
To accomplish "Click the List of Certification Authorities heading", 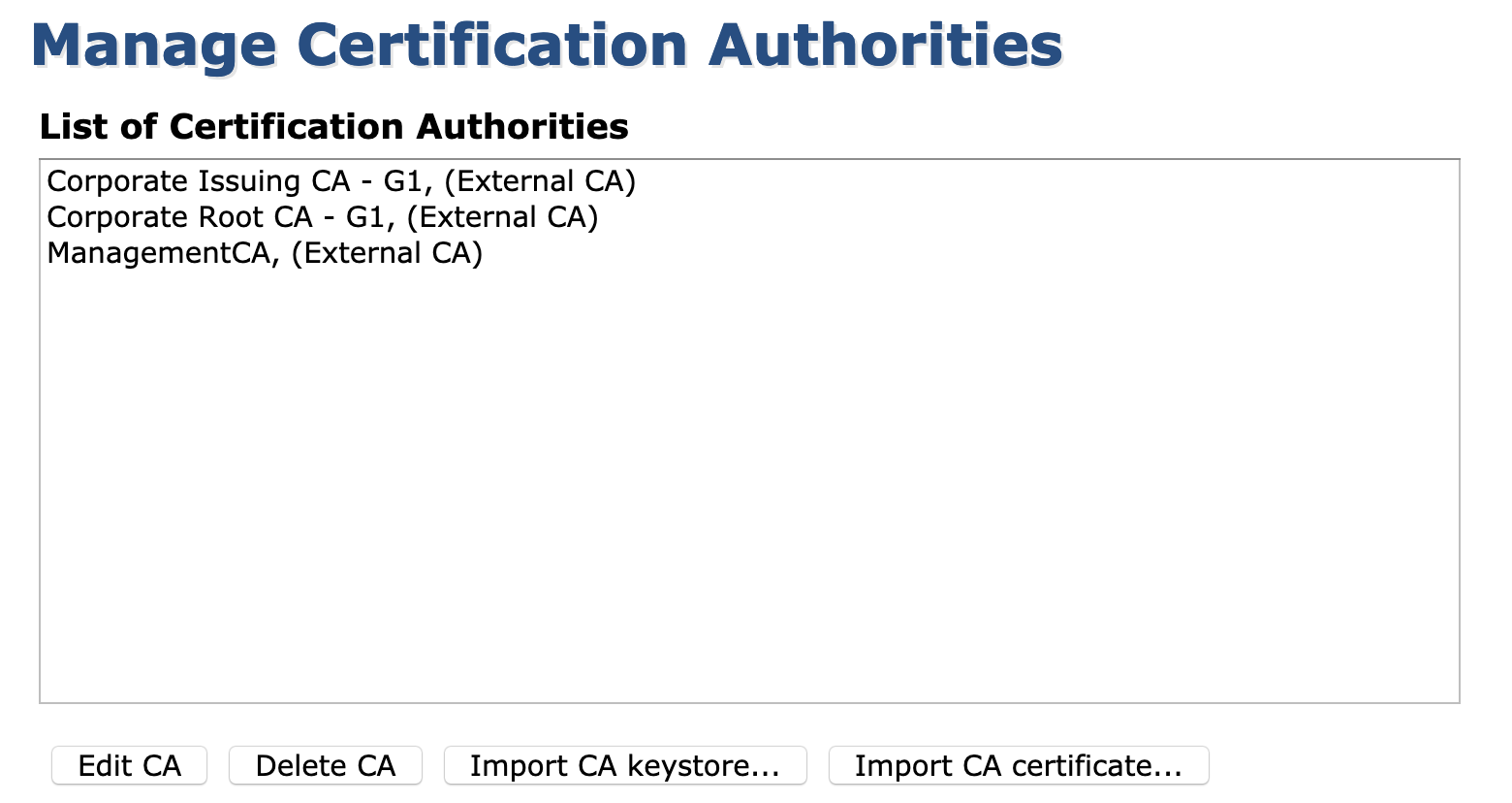I will pos(333,127).
